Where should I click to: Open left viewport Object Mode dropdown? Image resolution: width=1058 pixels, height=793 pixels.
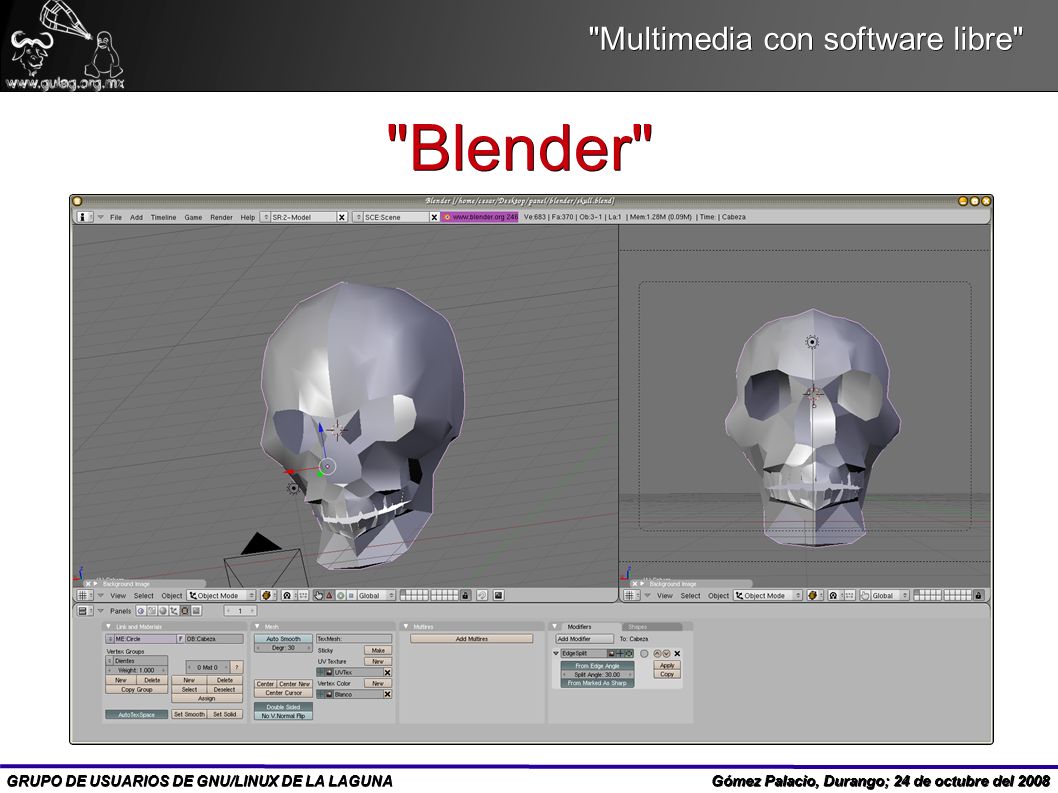tap(221, 595)
